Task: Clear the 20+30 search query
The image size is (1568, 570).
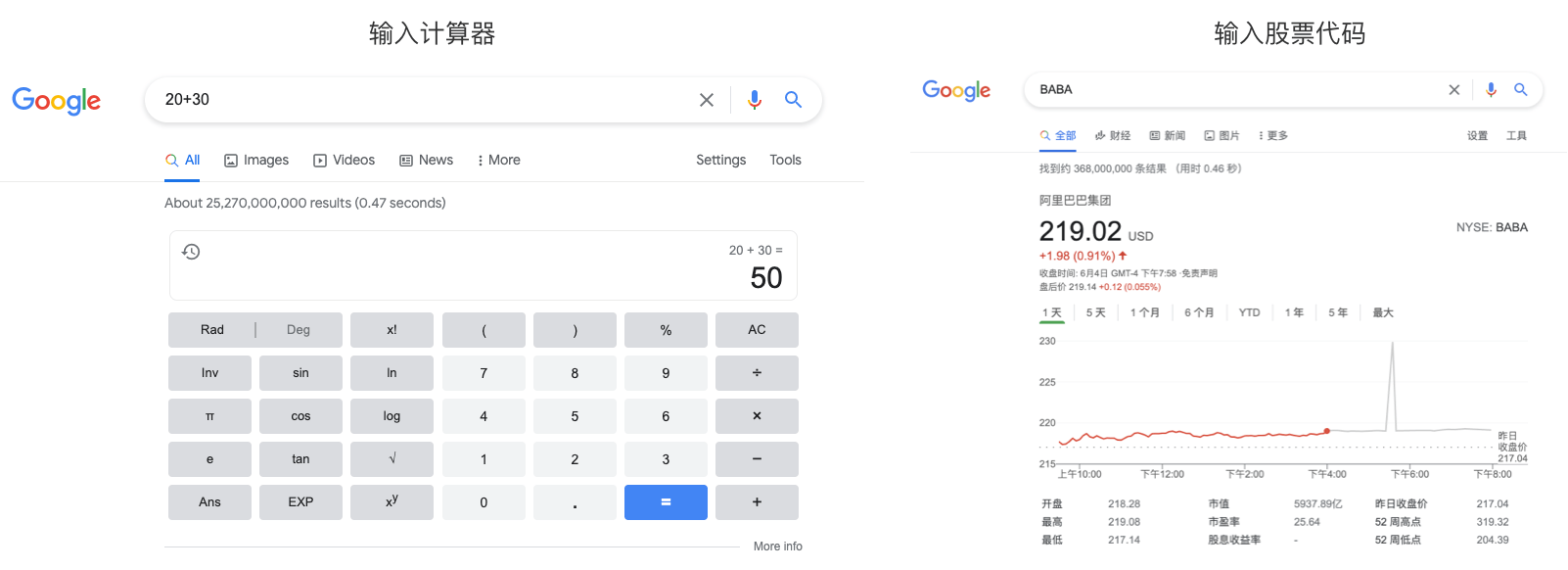Action: tap(707, 100)
